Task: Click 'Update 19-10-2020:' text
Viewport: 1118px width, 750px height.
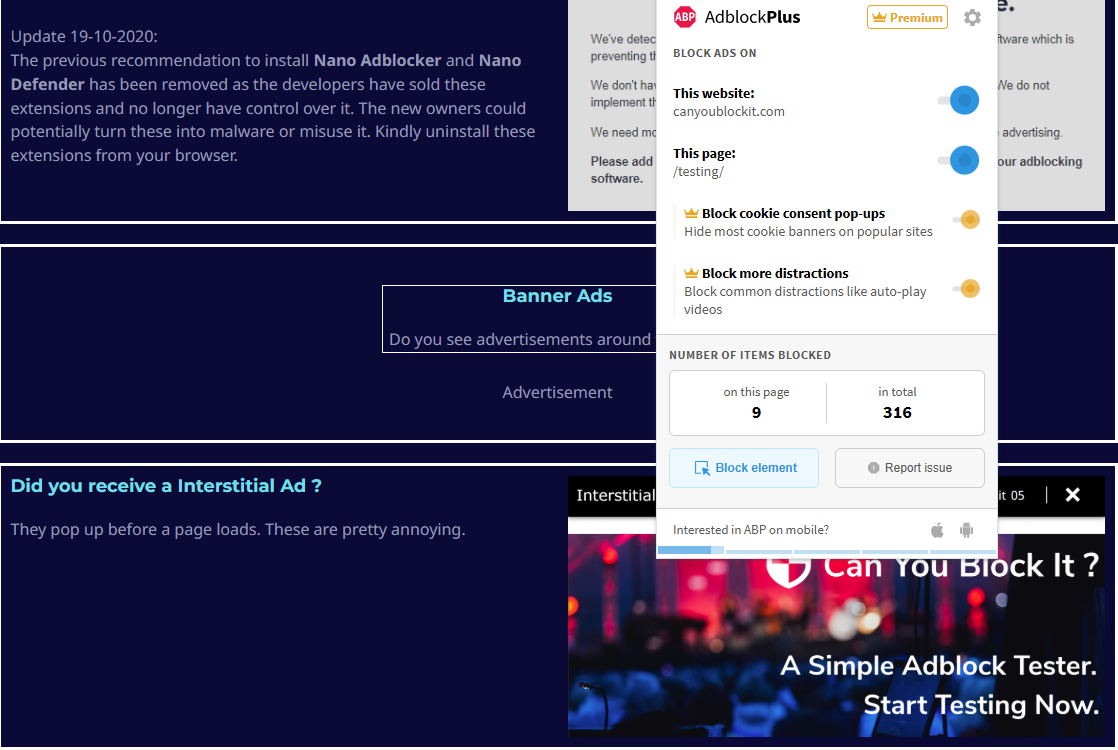Action: (84, 36)
